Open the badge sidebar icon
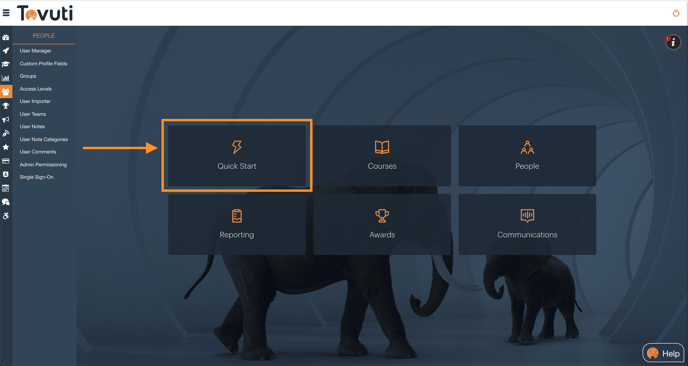This screenshot has height=366, width=688. [6, 175]
